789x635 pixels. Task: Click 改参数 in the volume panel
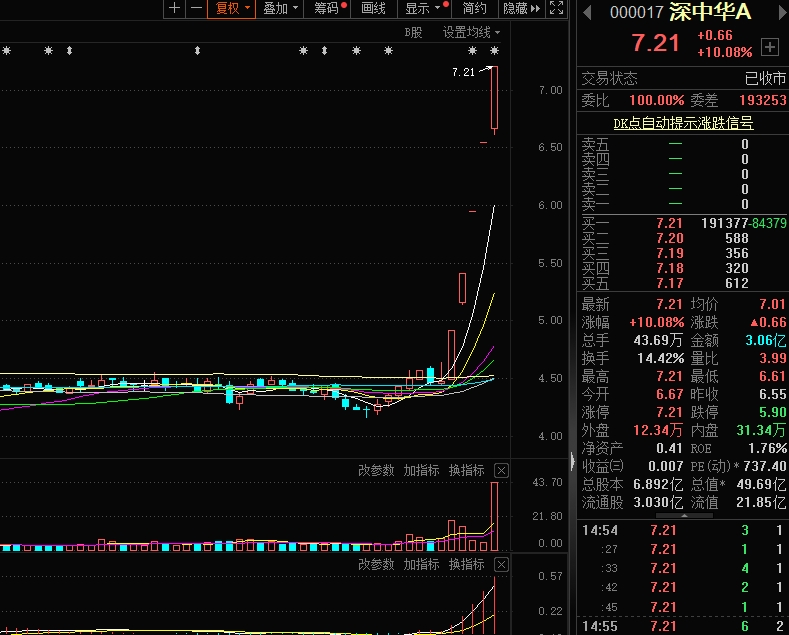point(376,470)
